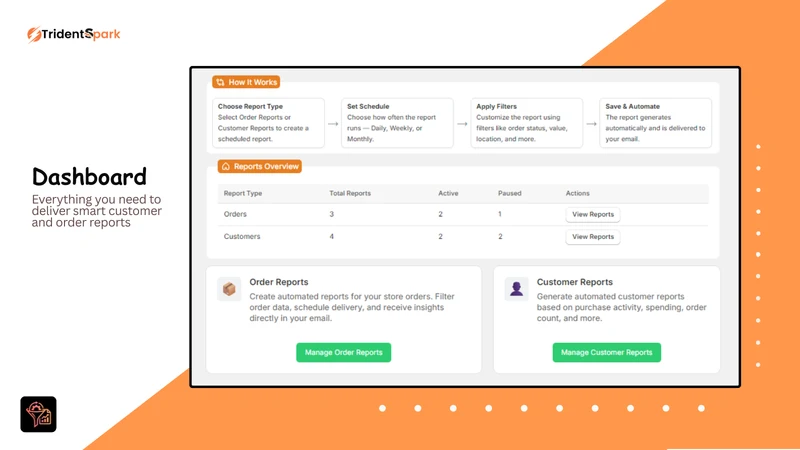Click the Customer Reports card title

tap(574, 282)
